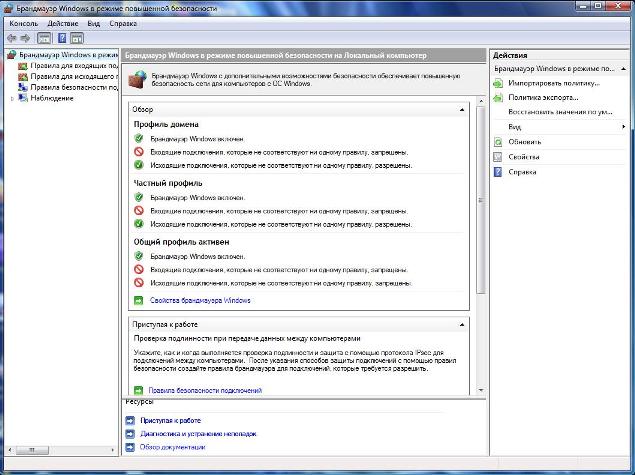The image size is (635, 475).
Task: Click the Наблюдение monitoring tree icon
Action: pos(23,98)
